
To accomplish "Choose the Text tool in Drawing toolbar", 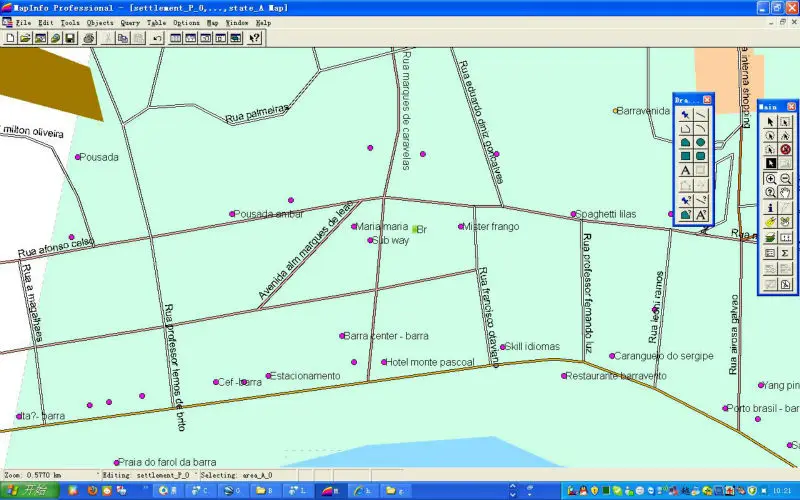I will coord(686,171).
